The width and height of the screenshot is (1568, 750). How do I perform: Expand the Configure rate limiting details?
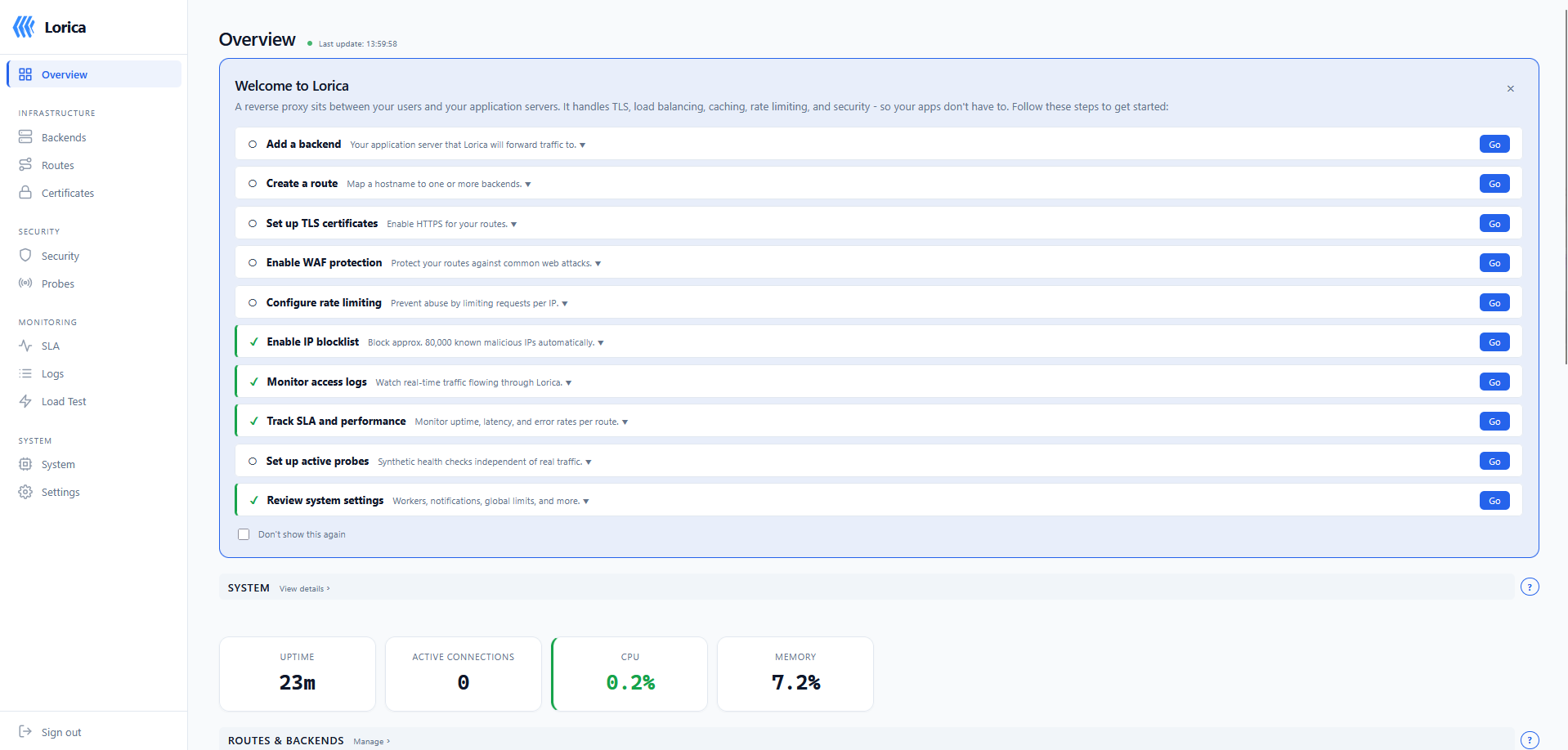(x=565, y=304)
